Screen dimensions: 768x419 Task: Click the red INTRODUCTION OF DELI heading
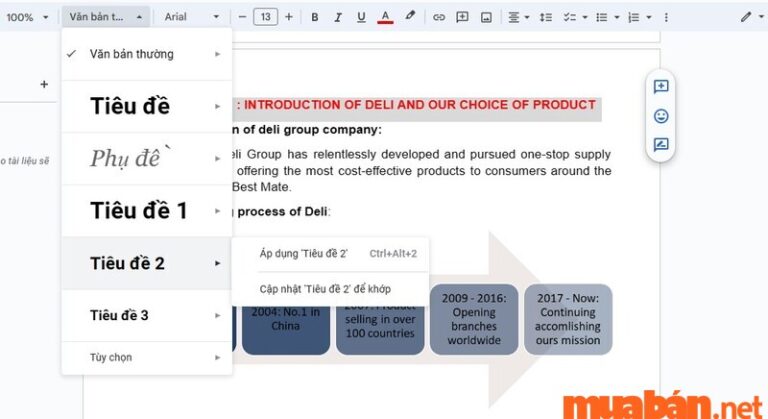click(417, 105)
